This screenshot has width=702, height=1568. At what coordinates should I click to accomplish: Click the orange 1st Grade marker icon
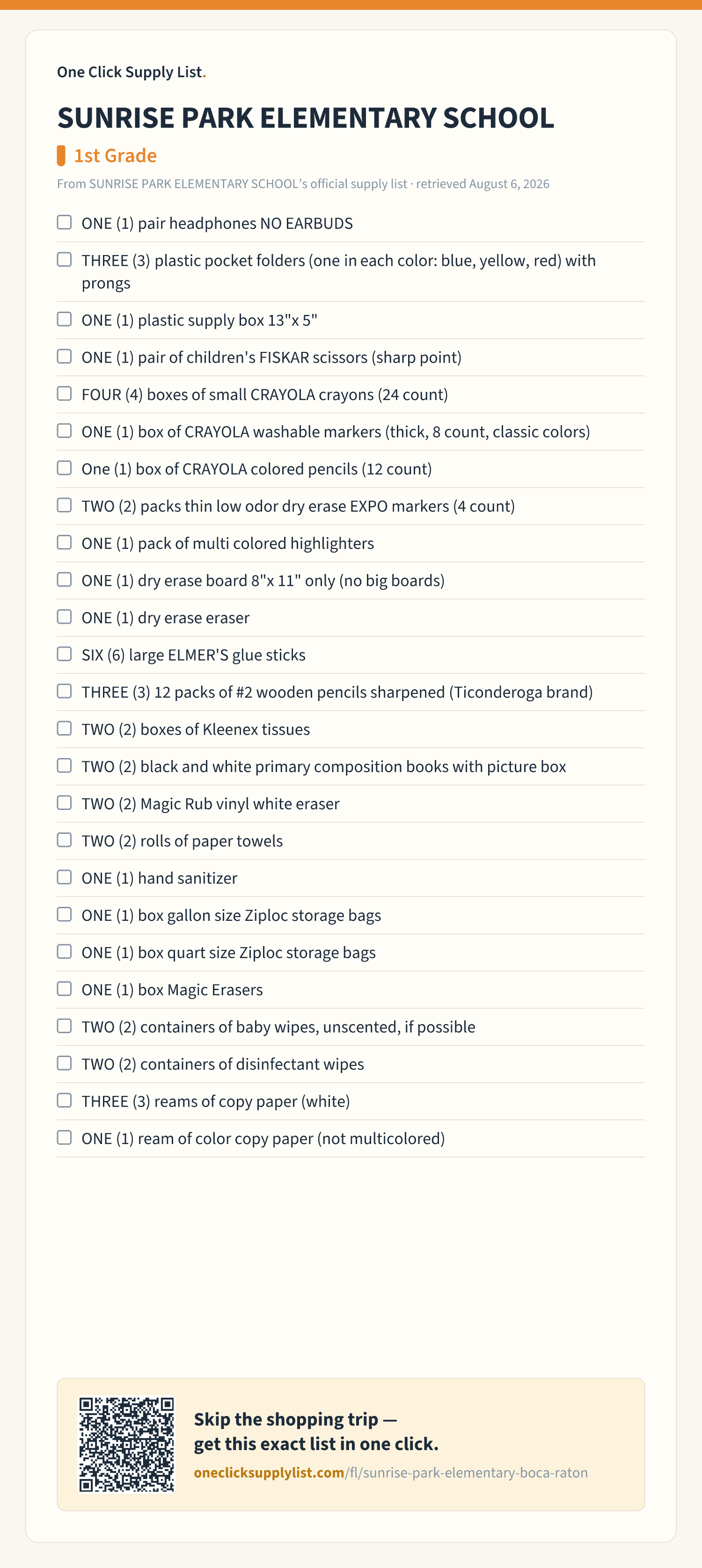click(x=61, y=156)
